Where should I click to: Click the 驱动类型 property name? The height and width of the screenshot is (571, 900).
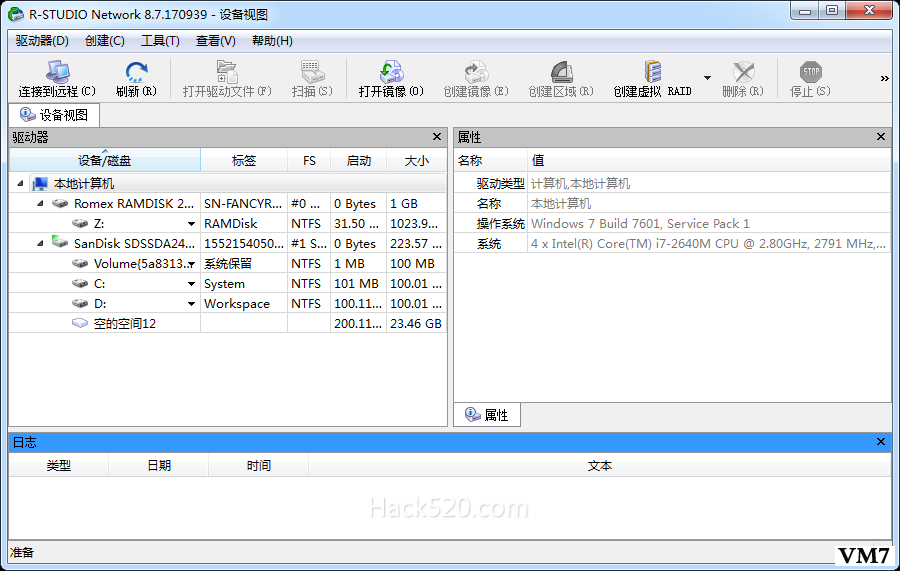pyautogui.click(x=501, y=184)
